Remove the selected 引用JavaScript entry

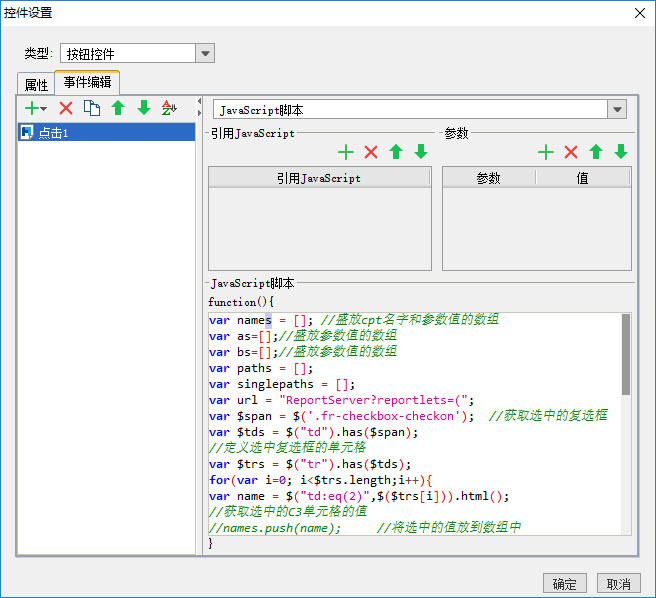371,152
